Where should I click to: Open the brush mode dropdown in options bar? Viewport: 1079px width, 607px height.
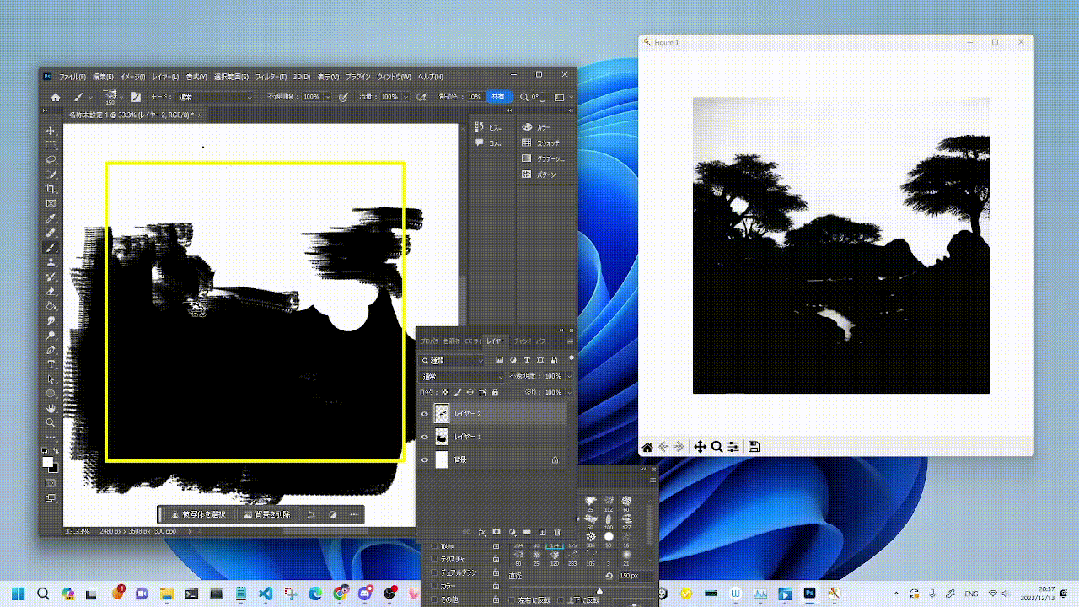215,97
